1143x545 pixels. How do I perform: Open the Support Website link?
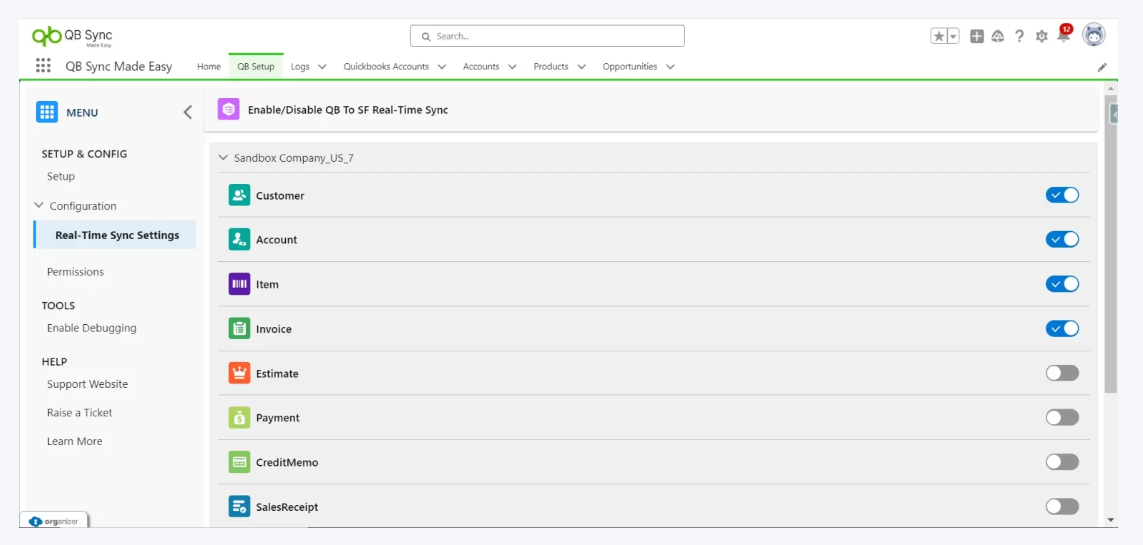click(x=87, y=384)
